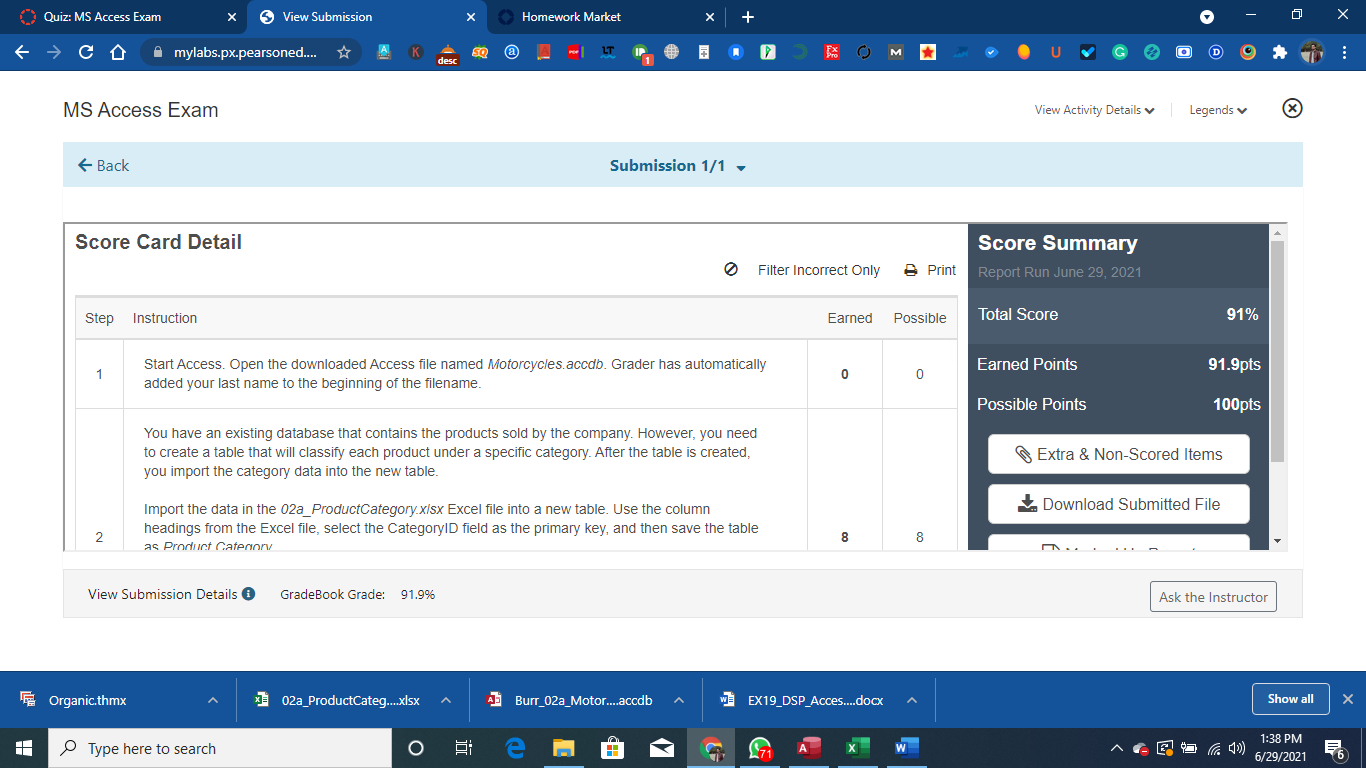
Task: Open Excel from the taskbar
Action: pyautogui.click(x=857, y=748)
